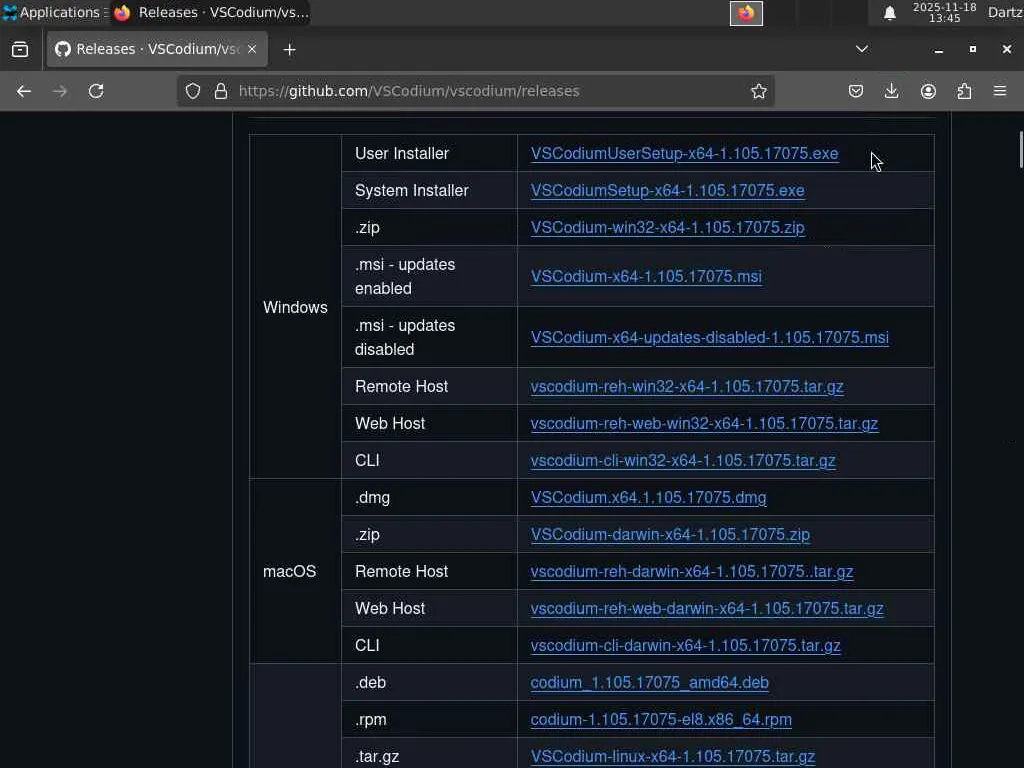Save page to Pocket
1024x768 pixels.
pyautogui.click(x=856, y=91)
